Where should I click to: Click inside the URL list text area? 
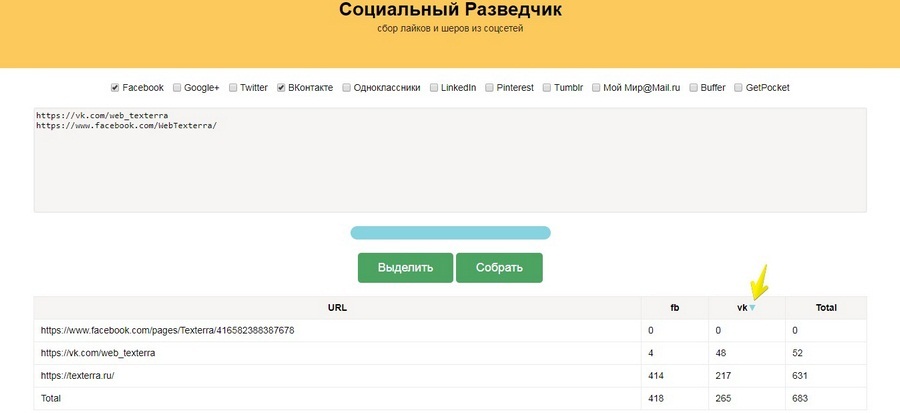[450, 160]
